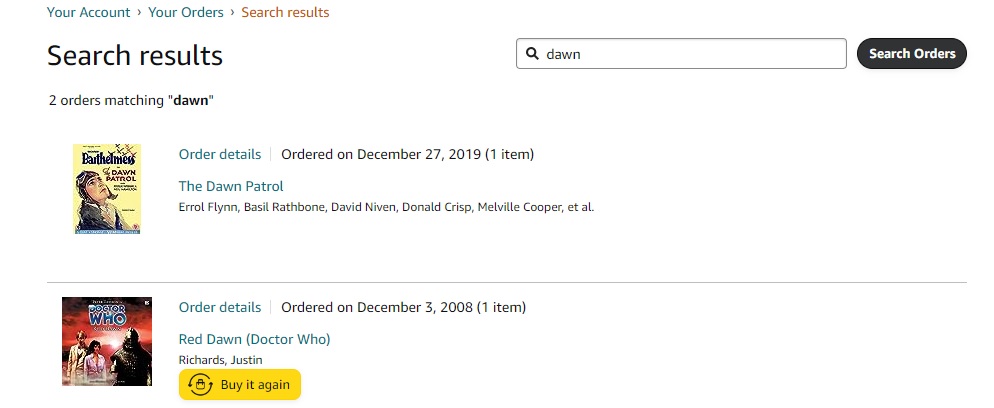Image resolution: width=994 pixels, height=408 pixels.
Task: Open the Red Dawn Doctor Who cover image
Action: [107, 342]
